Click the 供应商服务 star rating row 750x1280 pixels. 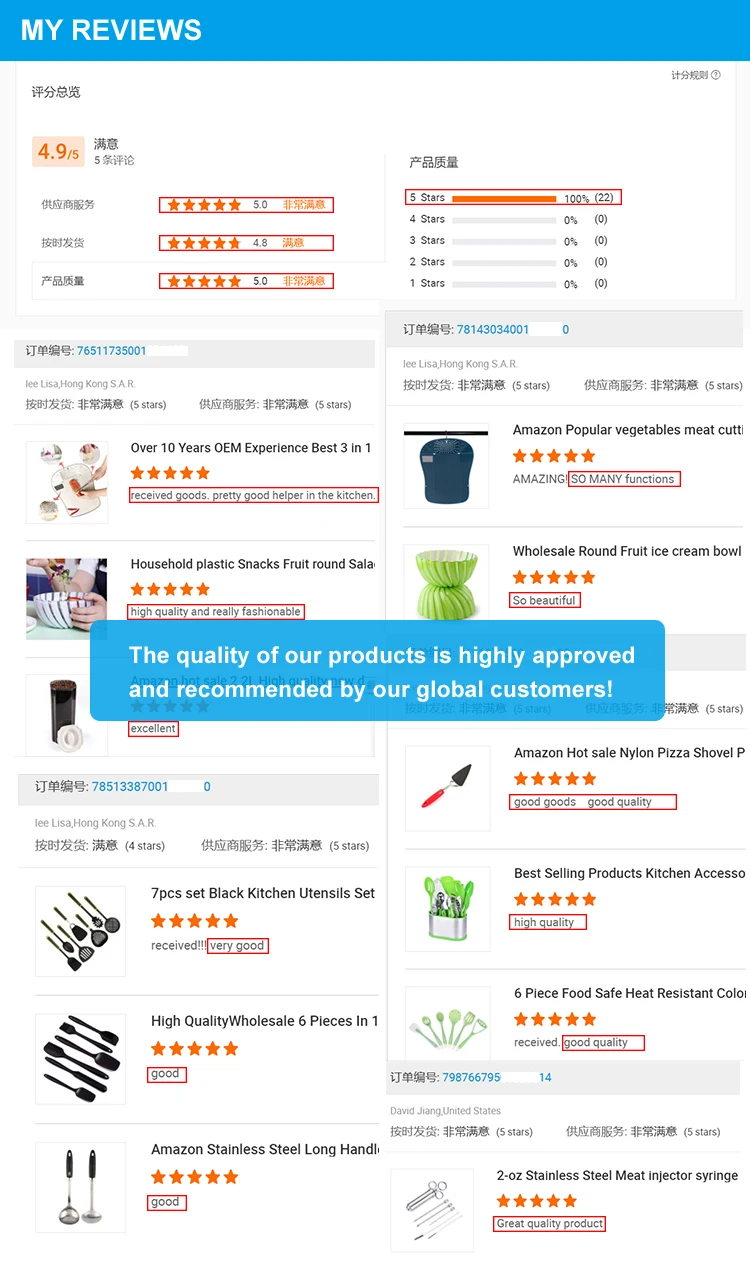[246, 205]
